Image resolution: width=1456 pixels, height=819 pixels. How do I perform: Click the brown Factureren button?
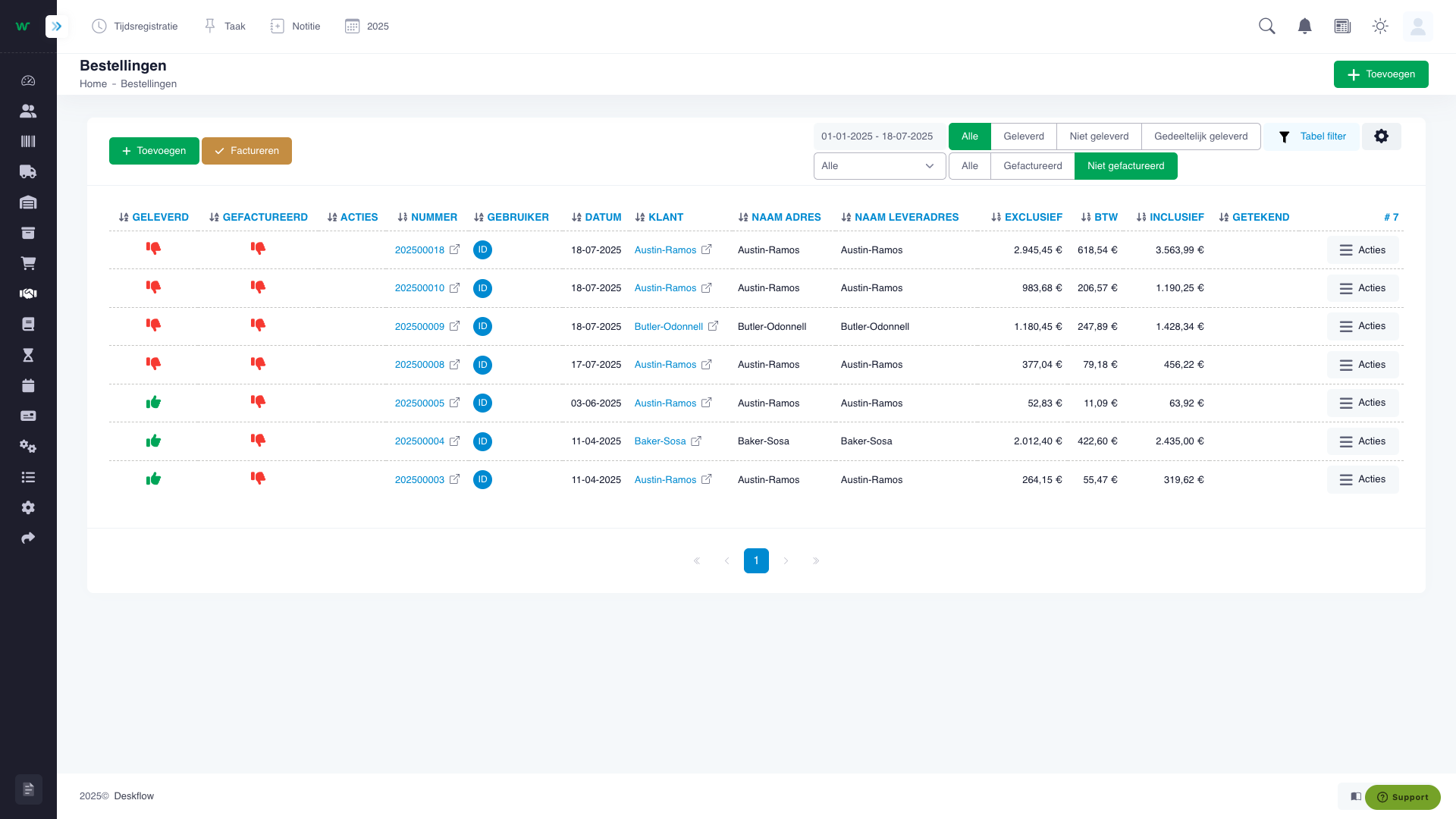pyautogui.click(x=246, y=151)
